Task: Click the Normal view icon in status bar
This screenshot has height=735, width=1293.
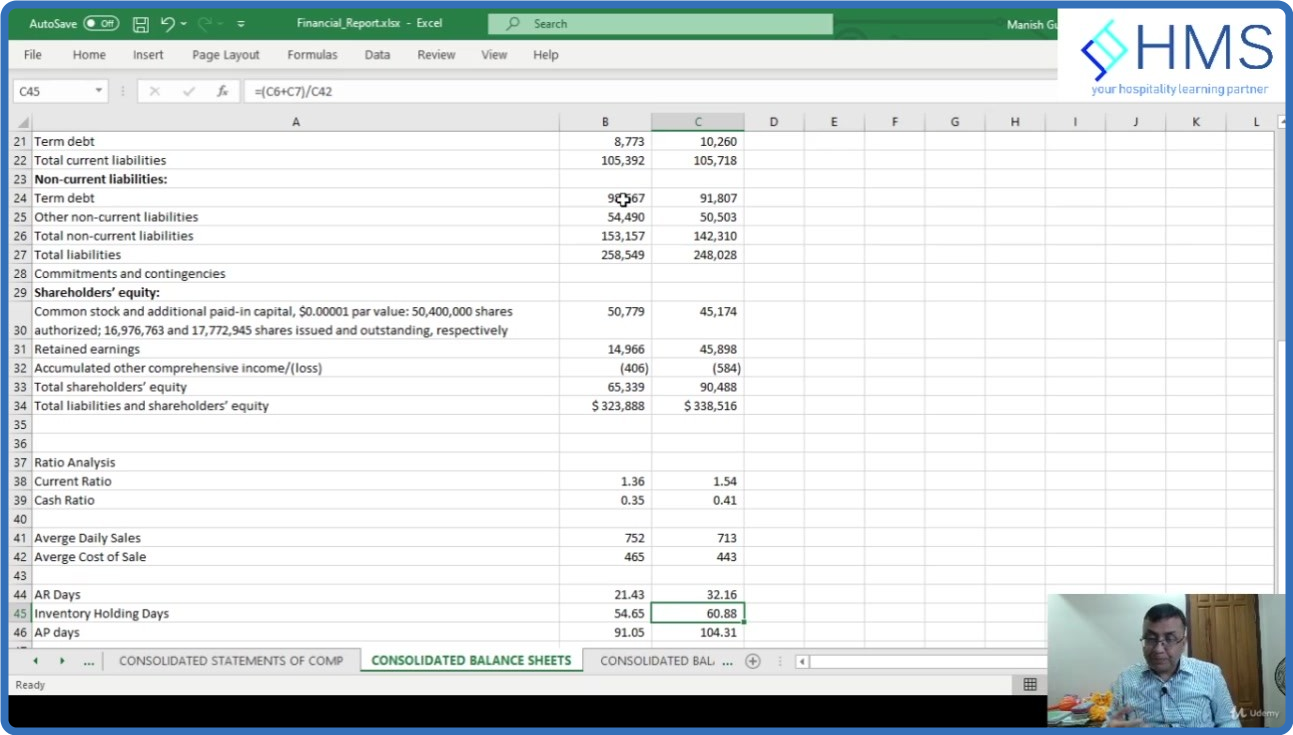Action: click(1030, 685)
